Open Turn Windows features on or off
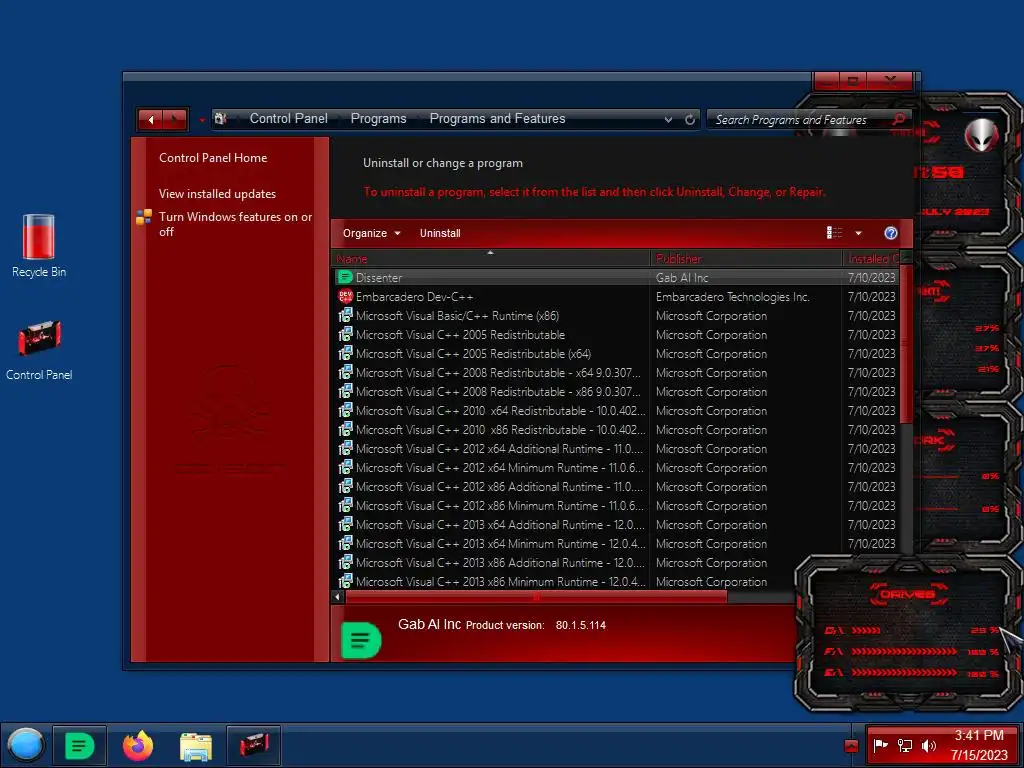 point(235,224)
